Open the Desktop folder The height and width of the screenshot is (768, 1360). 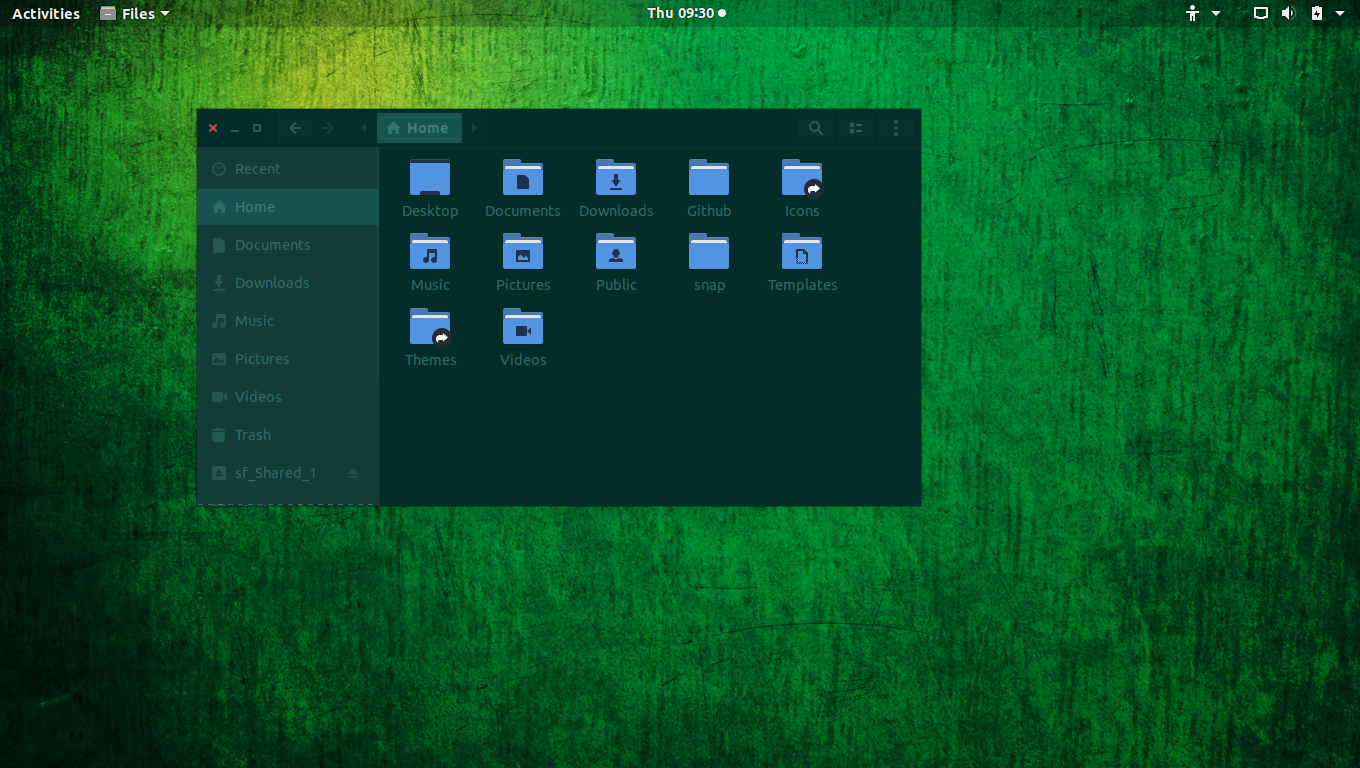click(x=430, y=178)
